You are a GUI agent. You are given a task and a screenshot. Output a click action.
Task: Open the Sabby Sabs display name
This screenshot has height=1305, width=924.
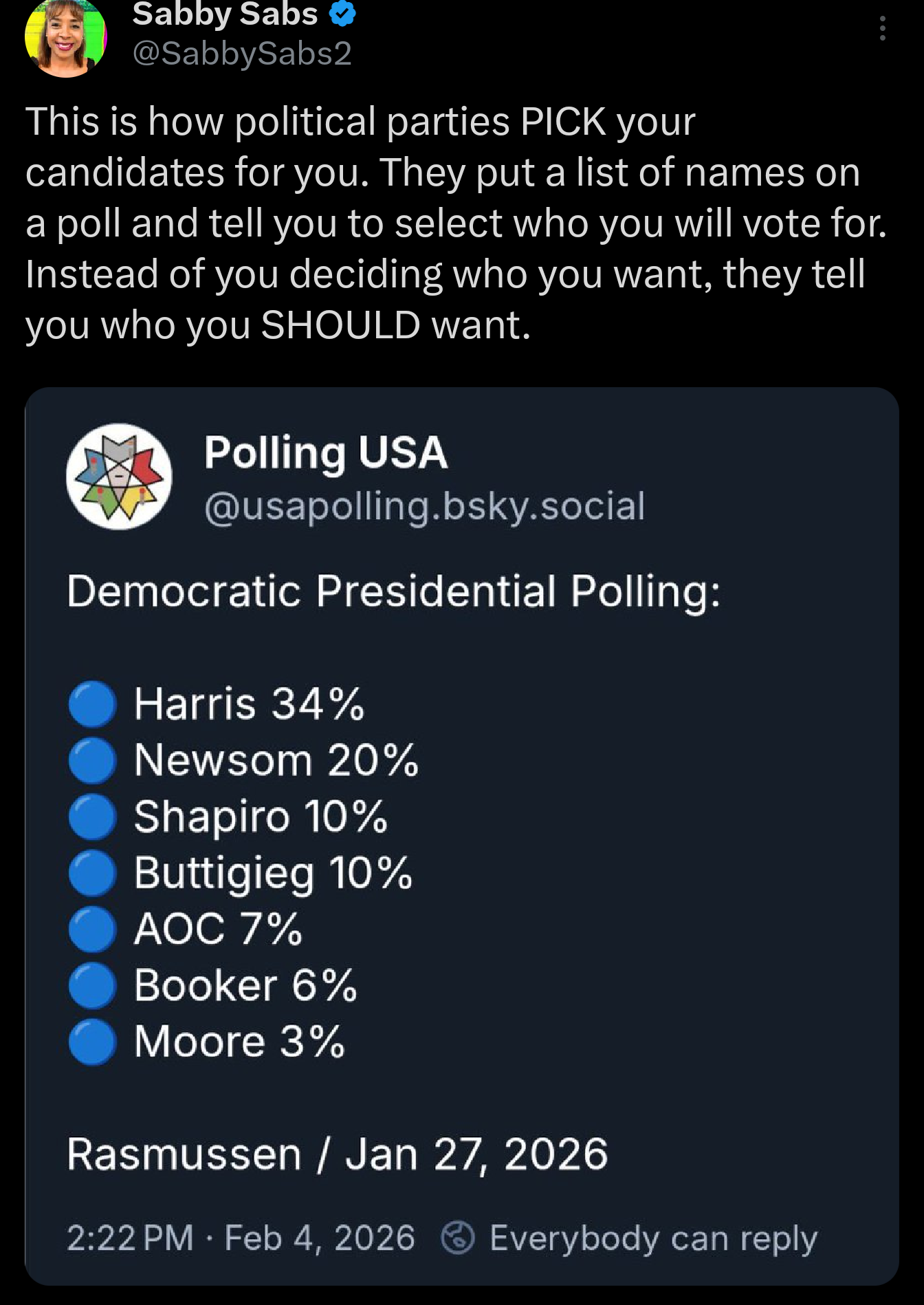click(225, 14)
